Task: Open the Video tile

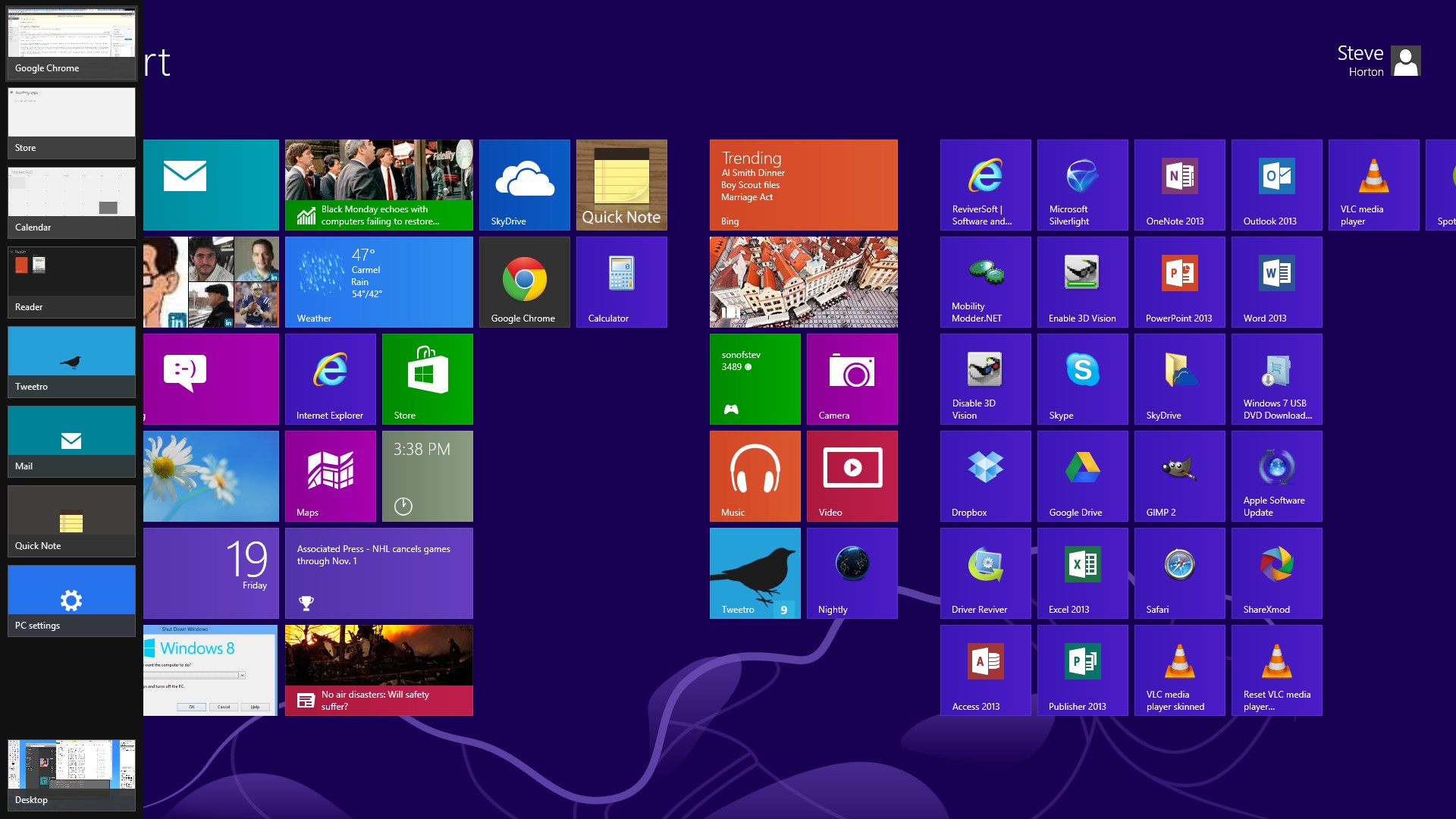Action: 852,476
